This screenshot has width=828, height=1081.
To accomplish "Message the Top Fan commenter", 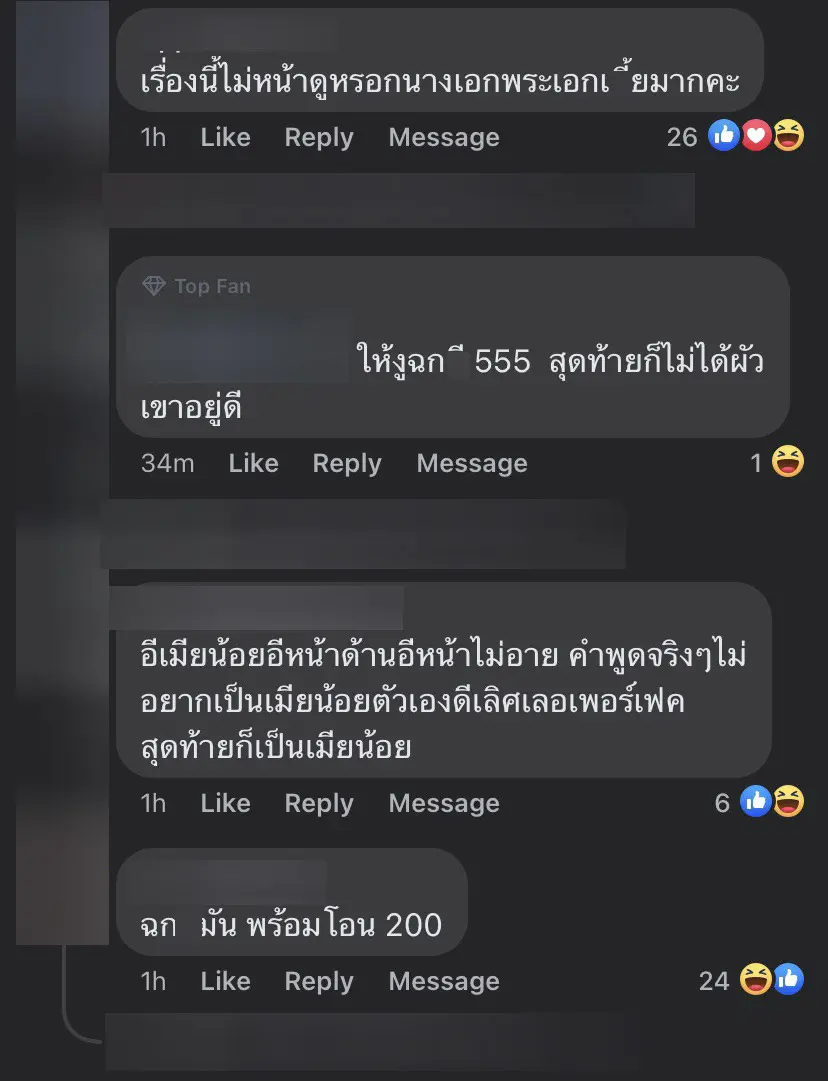I will point(472,463).
